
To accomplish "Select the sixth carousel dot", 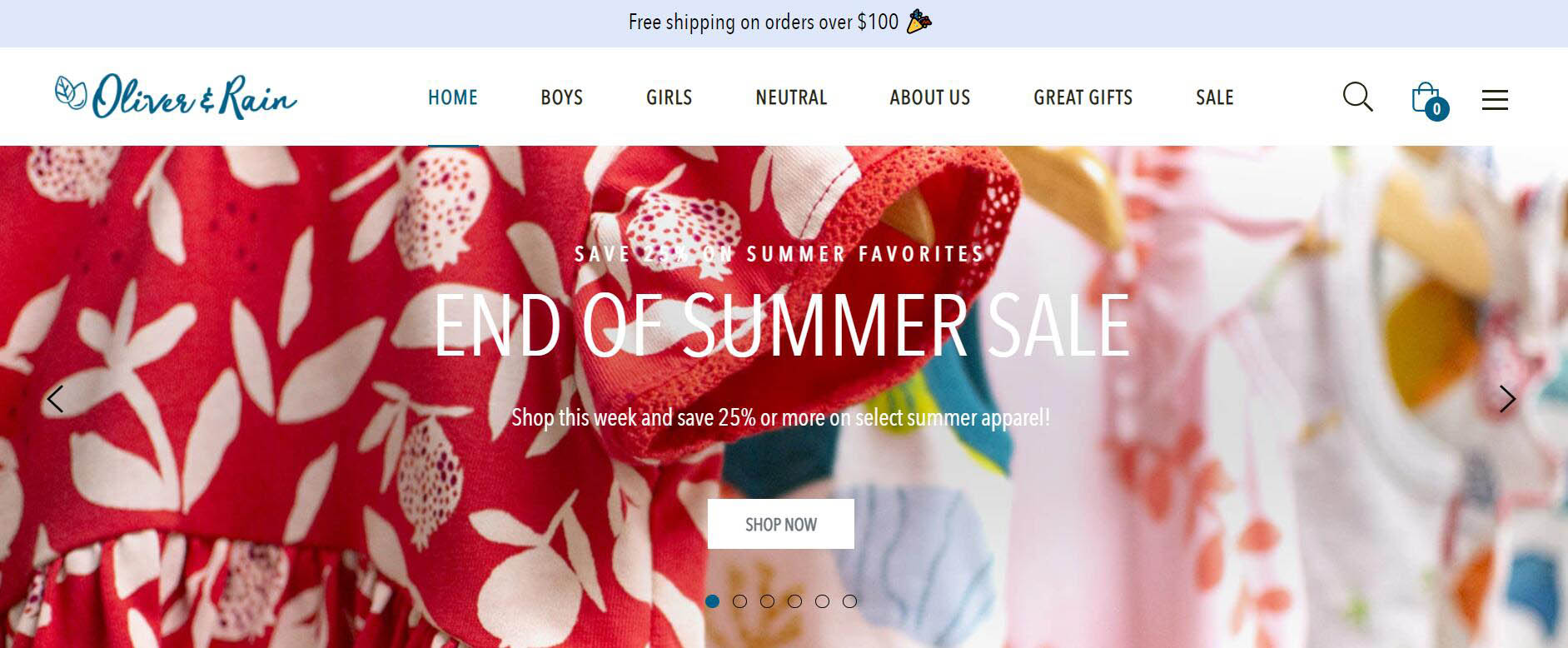I will pos(849,601).
